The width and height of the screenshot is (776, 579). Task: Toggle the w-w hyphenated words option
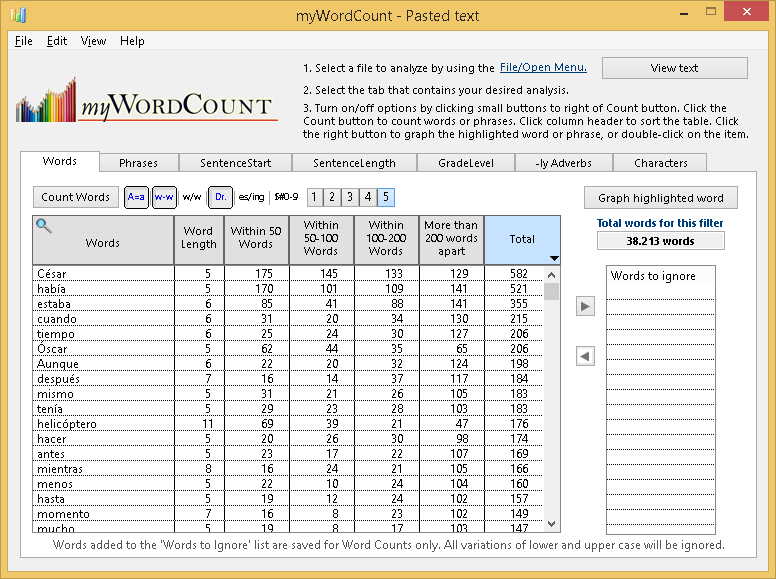coord(164,198)
